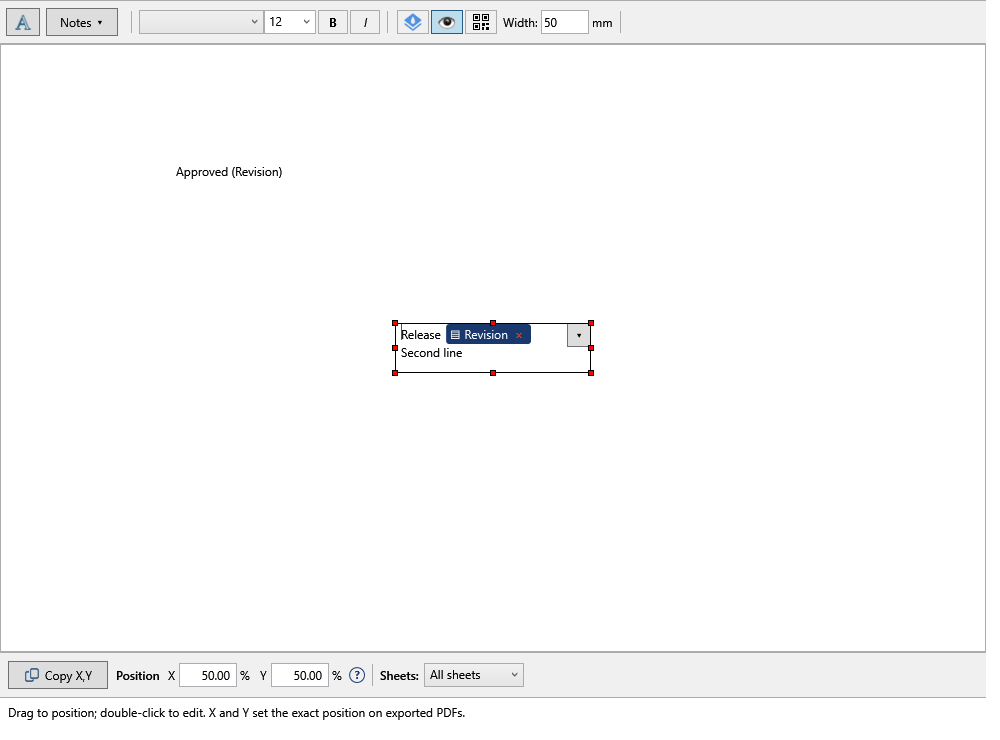Click the text tool 'A' icon
This screenshot has height=740, width=1000.
click(23, 22)
